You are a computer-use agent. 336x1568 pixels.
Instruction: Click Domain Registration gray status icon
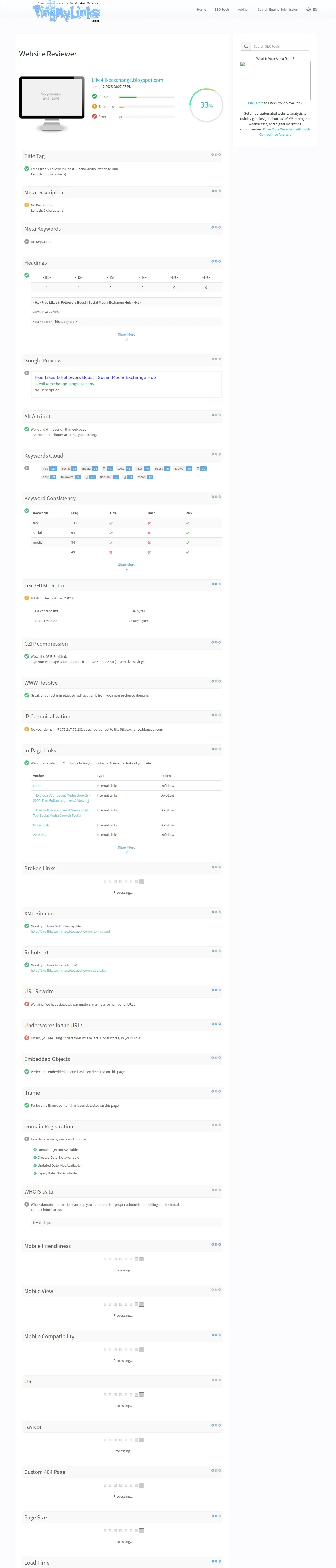coord(27,1139)
